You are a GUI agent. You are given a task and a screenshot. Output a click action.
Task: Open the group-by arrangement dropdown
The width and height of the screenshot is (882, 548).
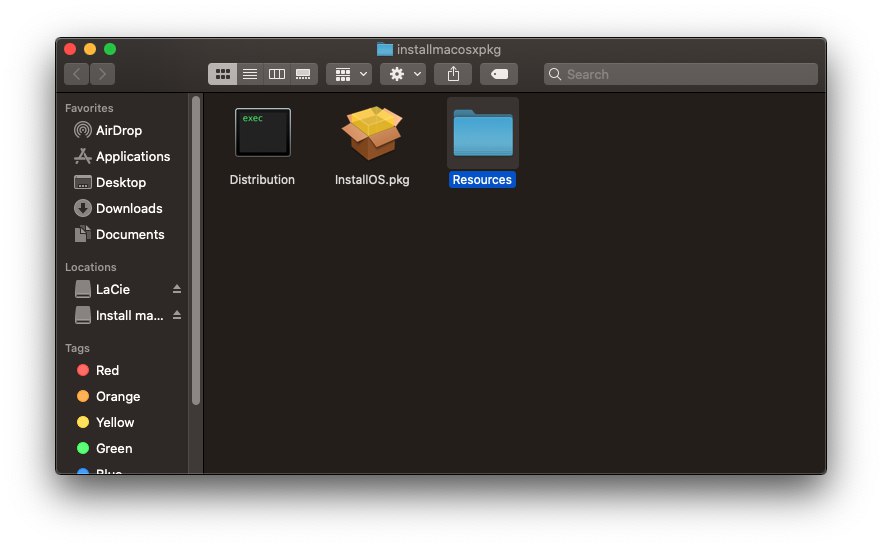coord(349,74)
